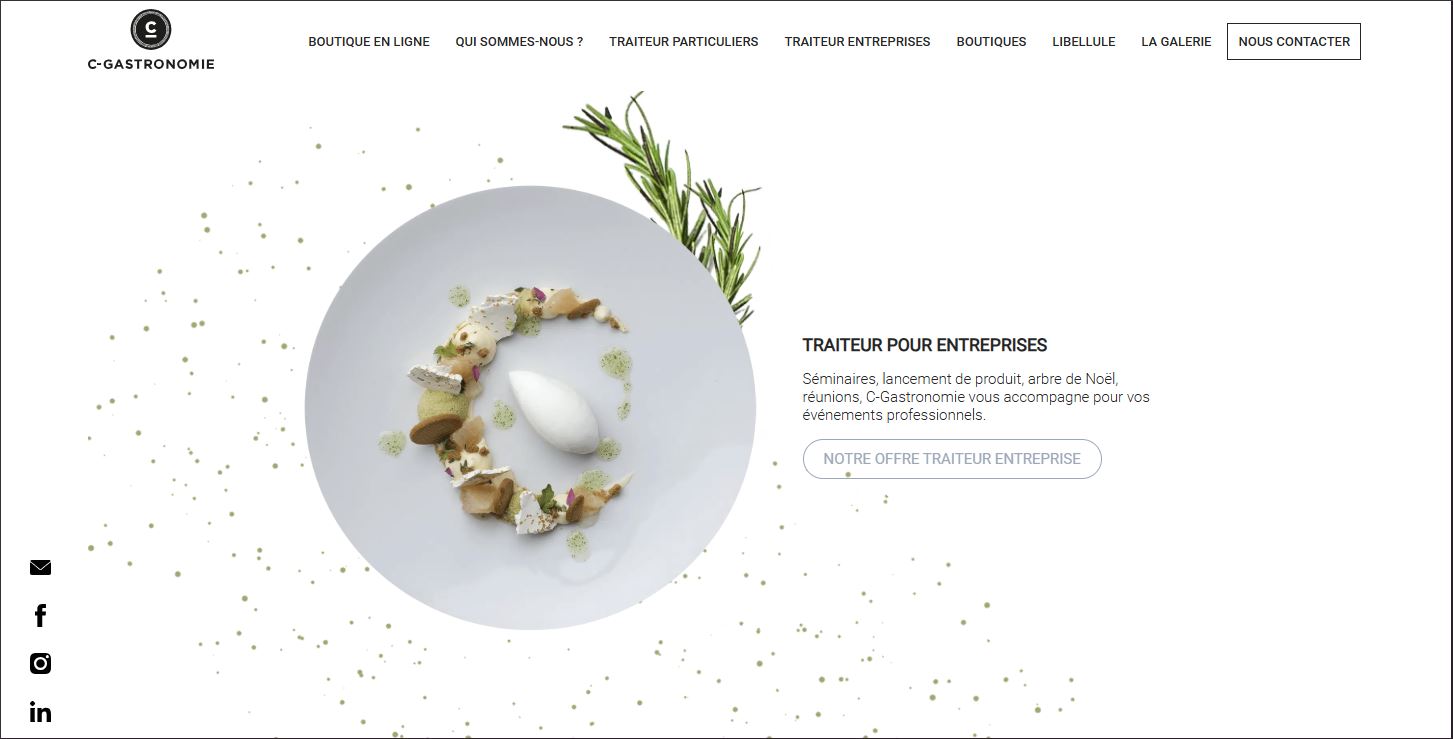
Task: Open the Boutique en ligne menu
Action: pyautogui.click(x=369, y=42)
